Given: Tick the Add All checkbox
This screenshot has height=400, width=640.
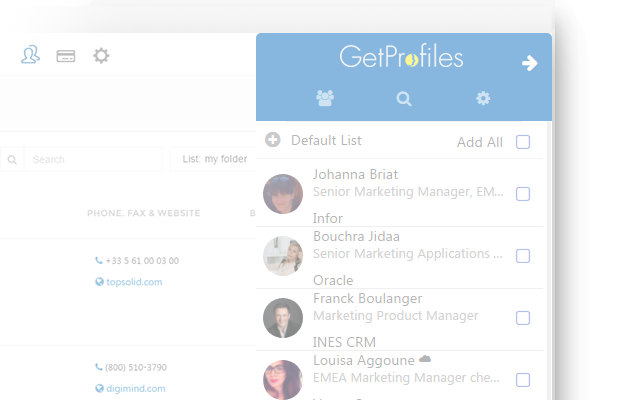Looking at the screenshot, I should [523, 142].
